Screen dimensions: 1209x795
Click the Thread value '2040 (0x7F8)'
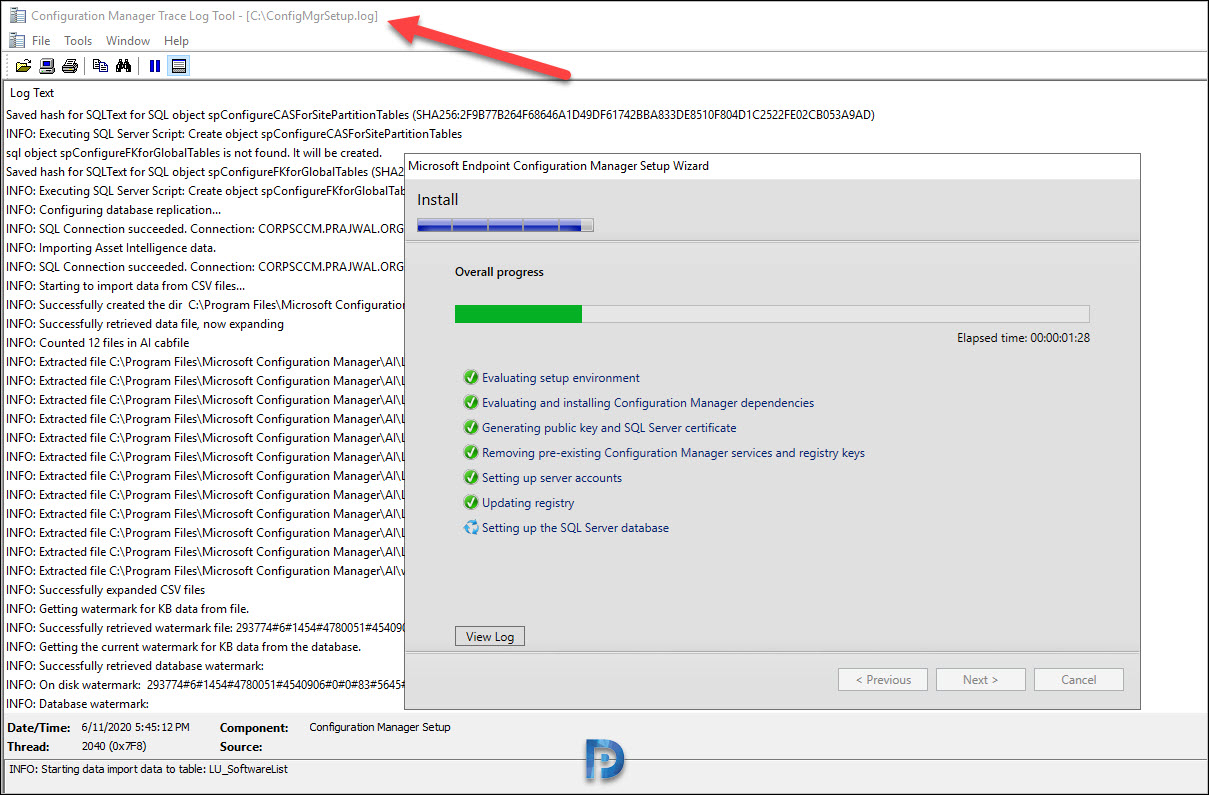113,747
